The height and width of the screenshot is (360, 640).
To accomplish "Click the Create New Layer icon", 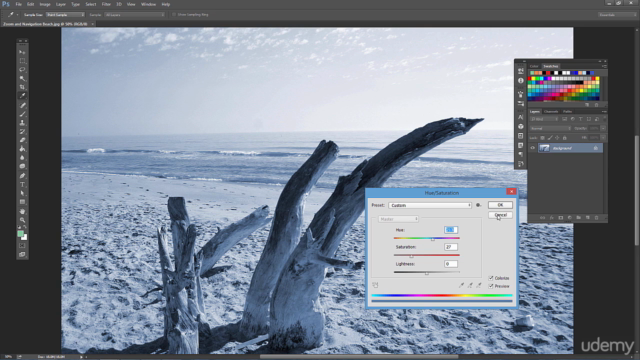I will pyautogui.click(x=587, y=218).
